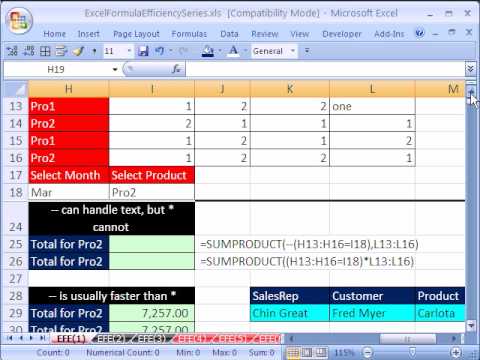Select the 'Select Product' header cell
This screenshot has height=360, width=480.
pyautogui.click(x=152, y=175)
